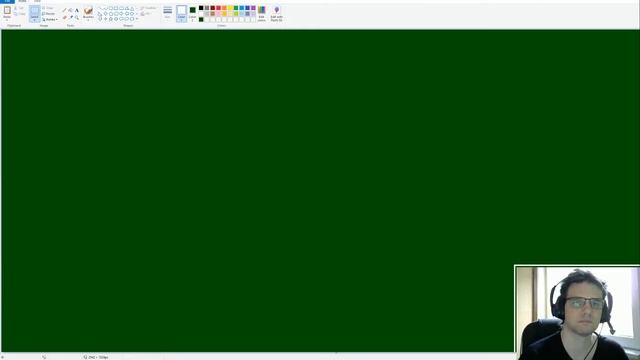Pick the red color swatch

click(218, 8)
